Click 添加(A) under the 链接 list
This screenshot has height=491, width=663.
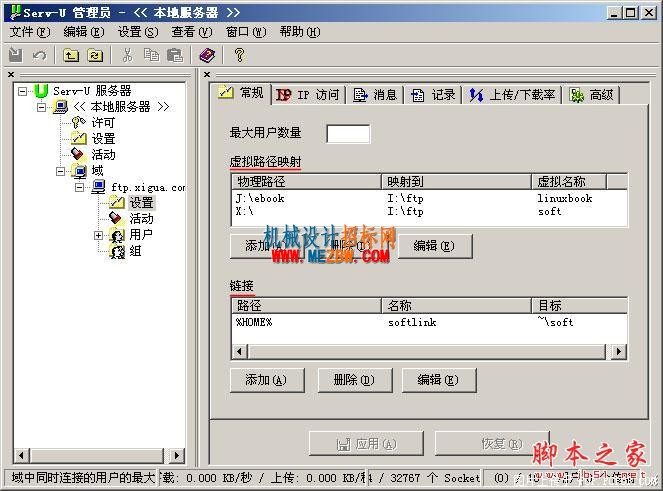coord(267,380)
